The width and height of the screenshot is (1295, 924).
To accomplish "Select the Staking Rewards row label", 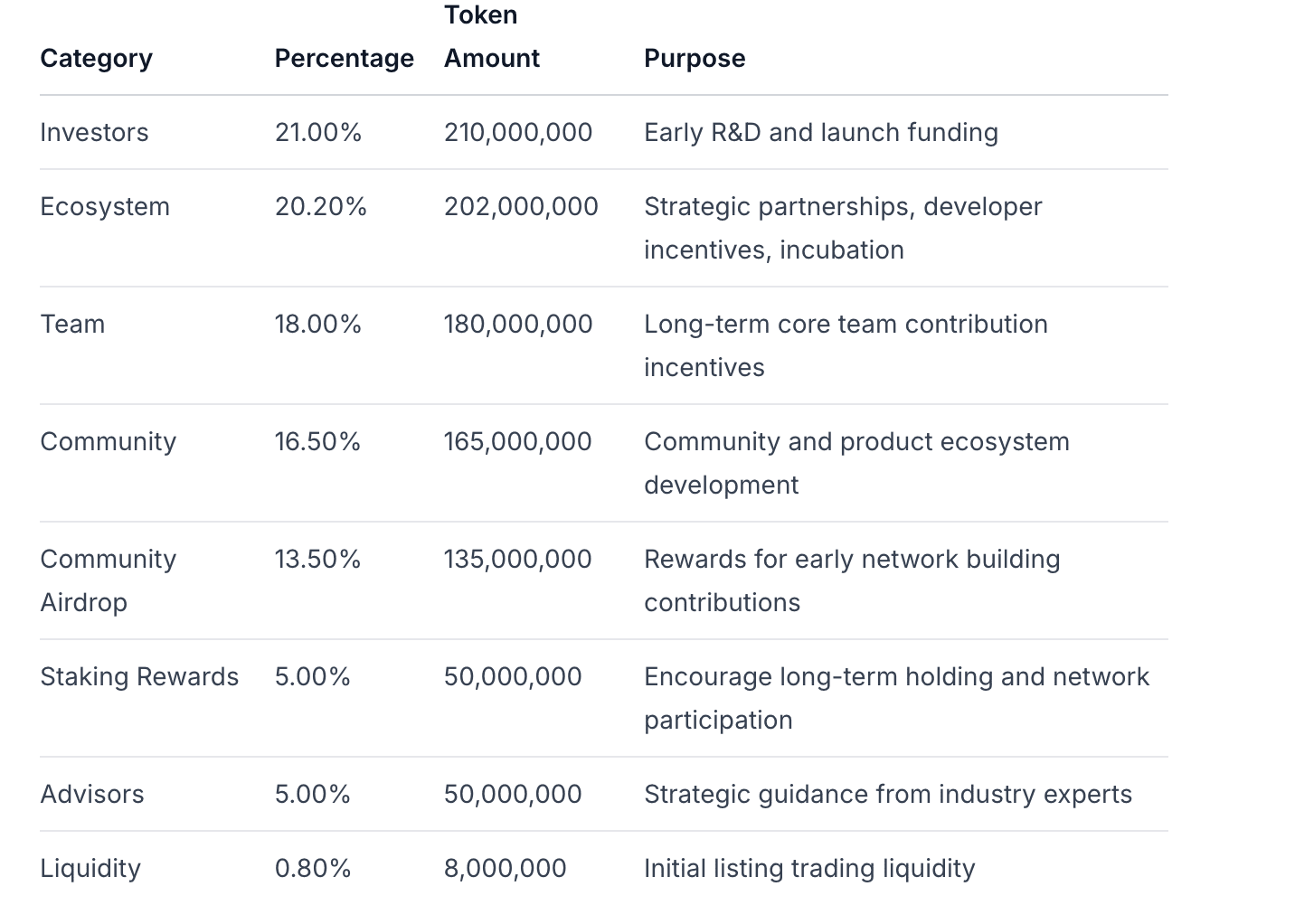I will [139, 676].
